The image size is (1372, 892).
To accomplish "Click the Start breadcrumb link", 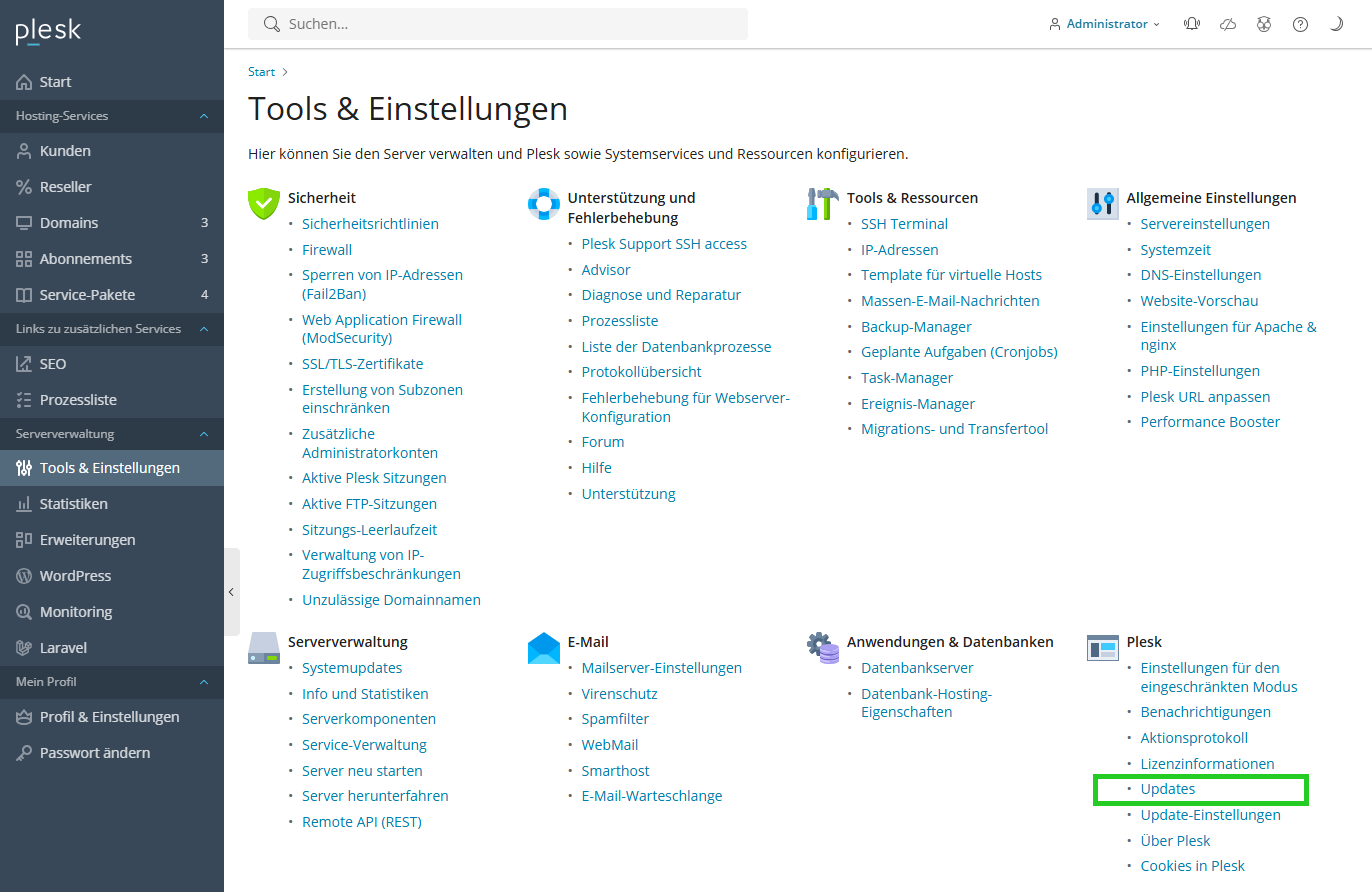I will click(x=262, y=72).
